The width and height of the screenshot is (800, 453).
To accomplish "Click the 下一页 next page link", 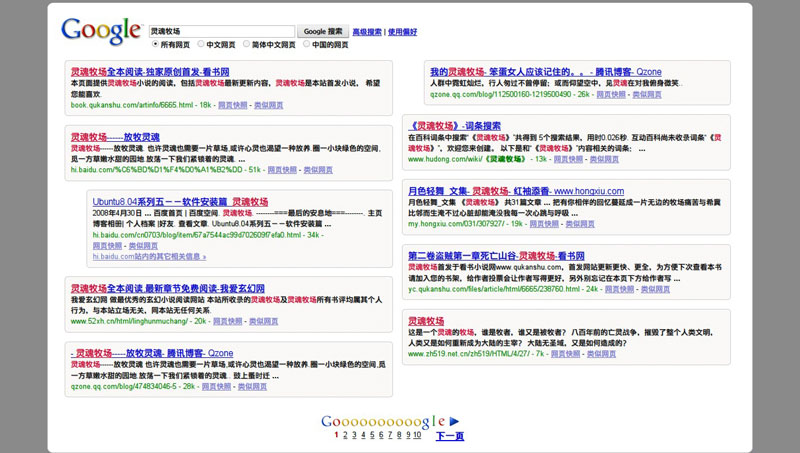I will pos(450,436).
